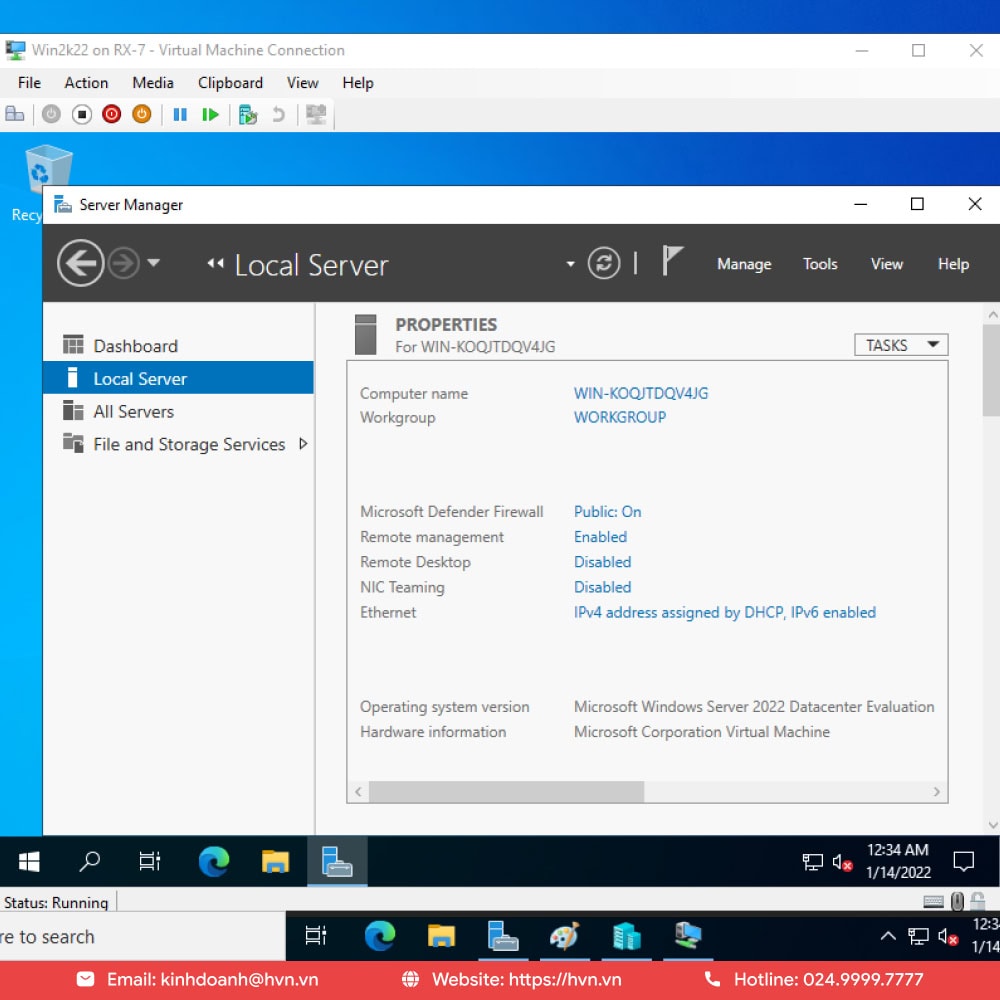The height and width of the screenshot is (1000, 1000).
Task: Refresh Server Manager view
Action: (x=603, y=263)
